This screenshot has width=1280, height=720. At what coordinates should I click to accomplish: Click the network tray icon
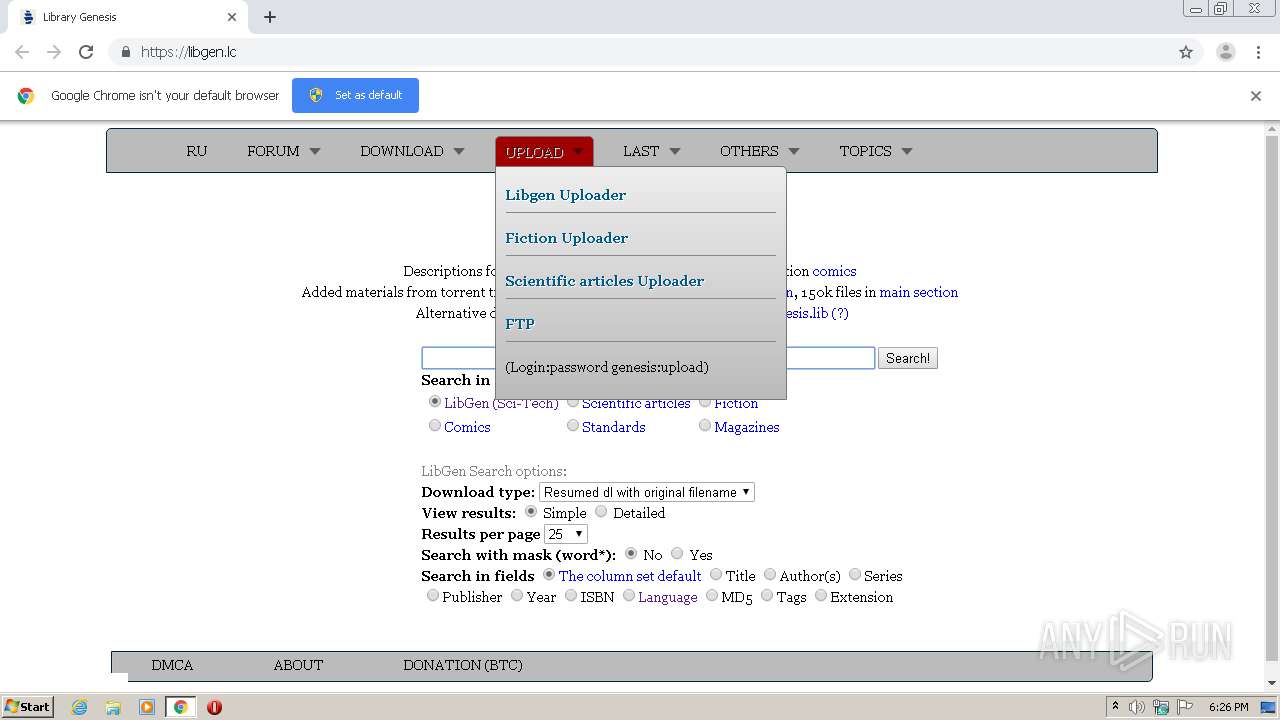point(1161,707)
